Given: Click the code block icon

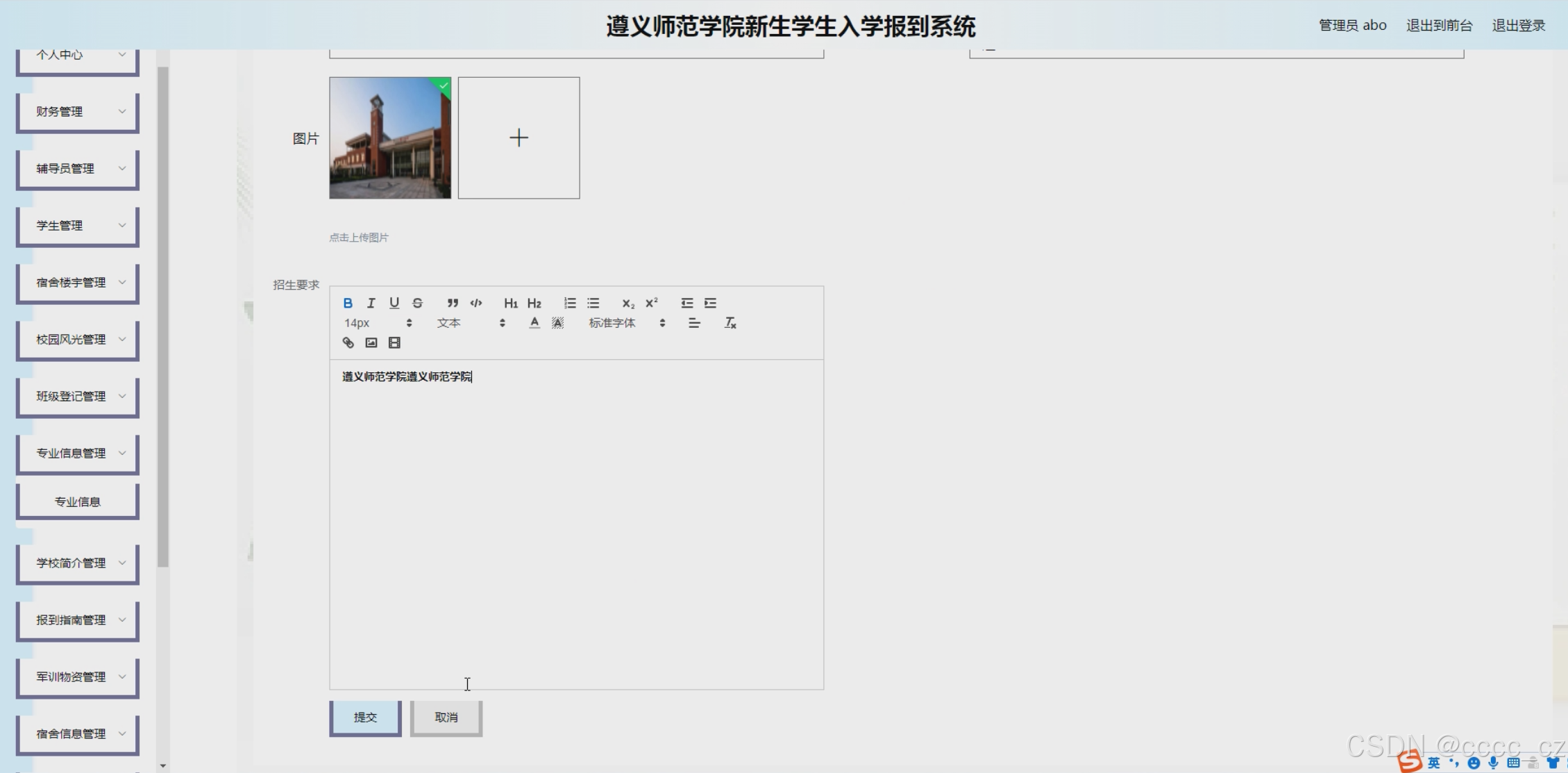Looking at the screenshot, I should coord(476,303).
